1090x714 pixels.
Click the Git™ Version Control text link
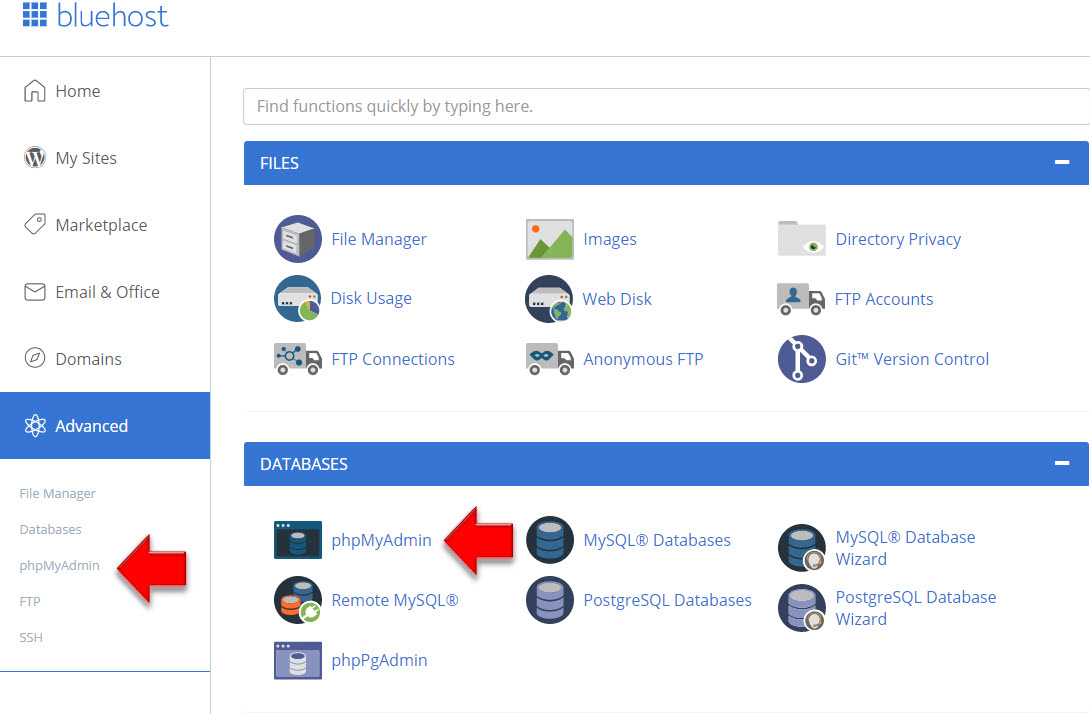click(912, 359)
